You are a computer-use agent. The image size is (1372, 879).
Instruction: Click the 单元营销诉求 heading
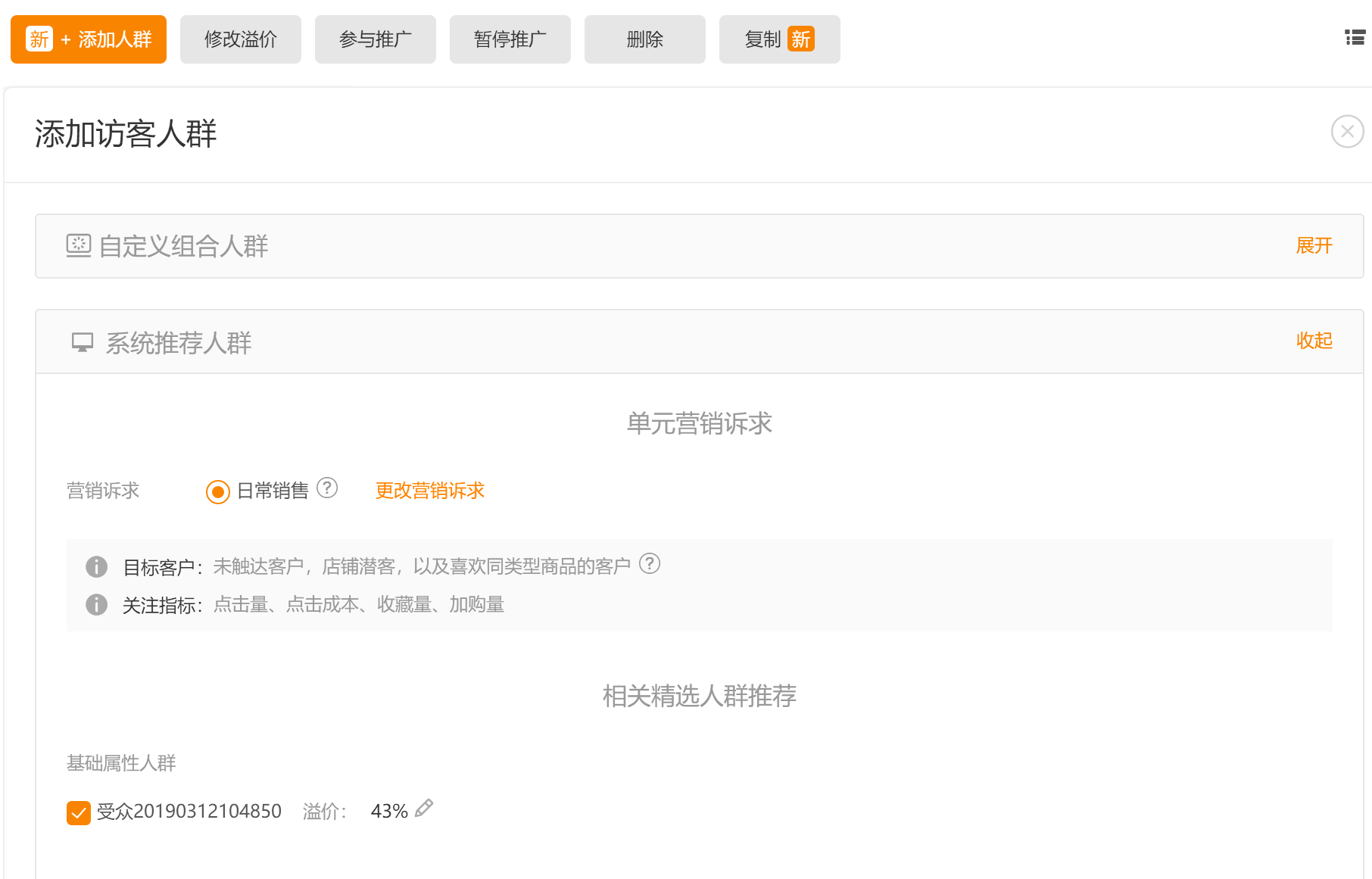(x=700, y=423)
